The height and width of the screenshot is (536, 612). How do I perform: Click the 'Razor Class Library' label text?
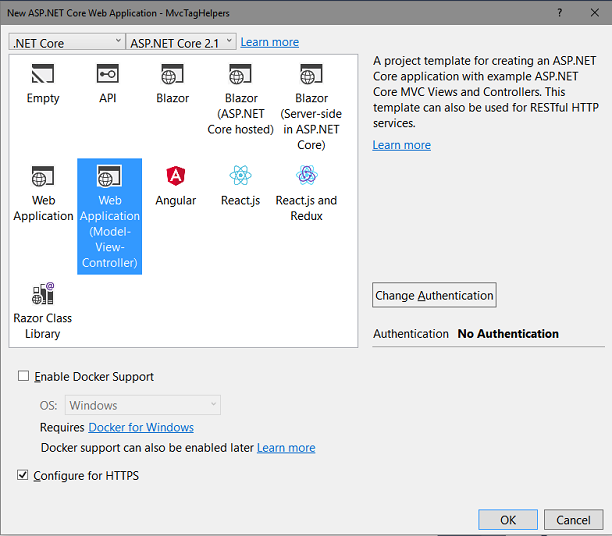point(43,326)
